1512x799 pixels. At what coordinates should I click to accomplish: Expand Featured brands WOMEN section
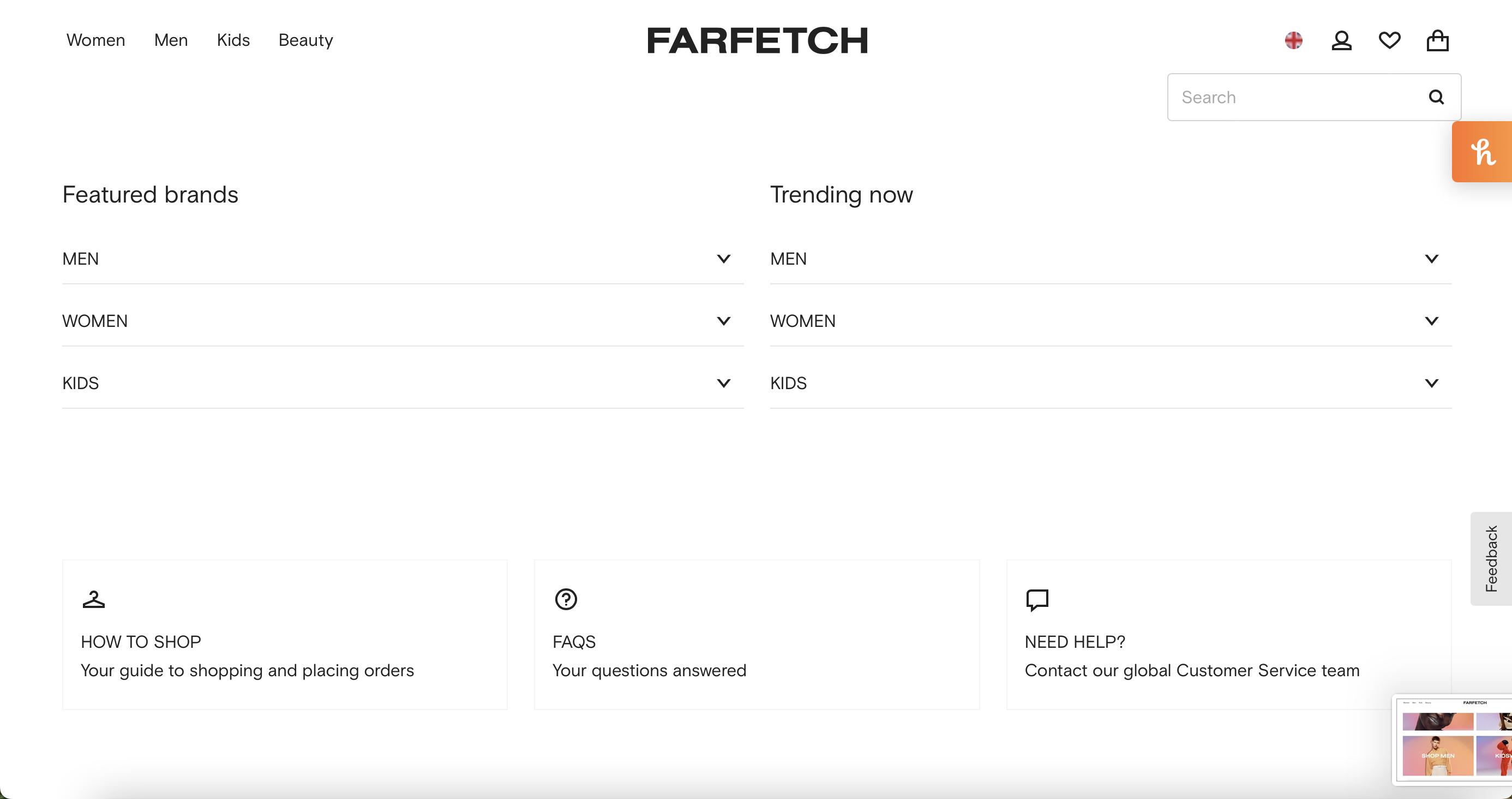click(x=723, y=321)
